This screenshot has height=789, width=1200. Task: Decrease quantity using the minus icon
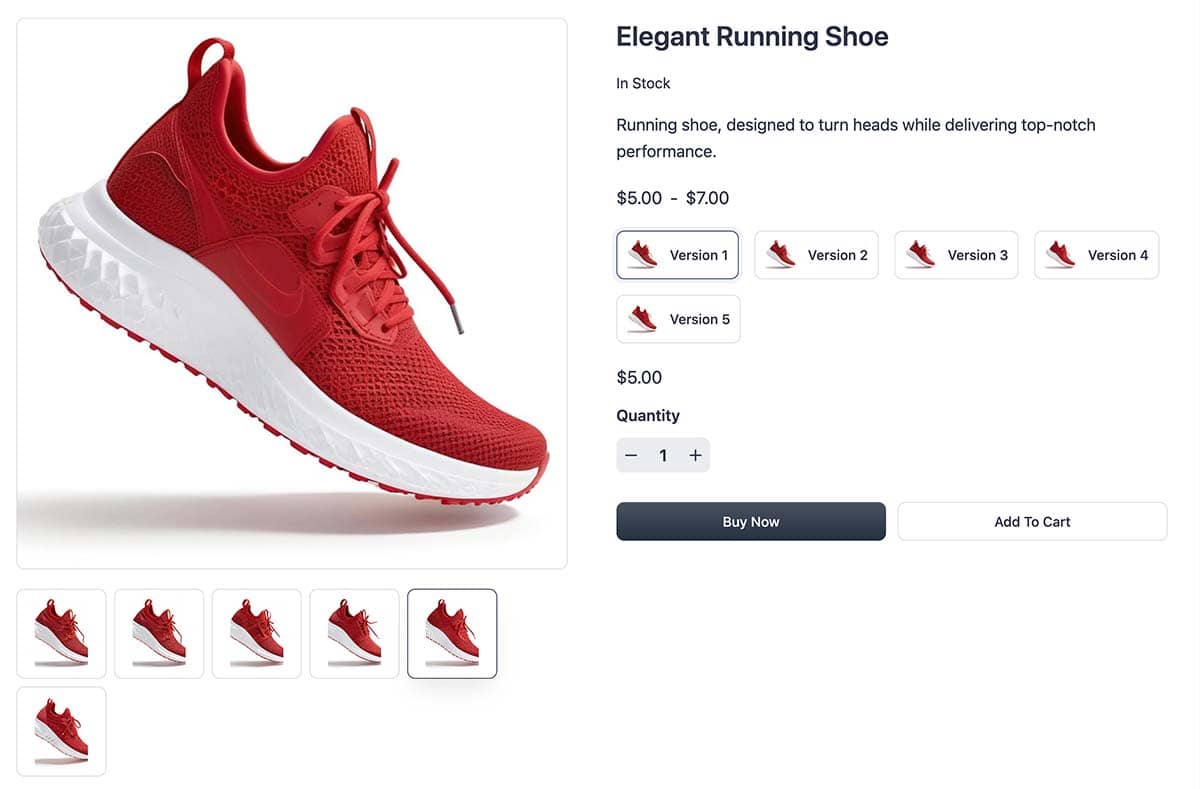[x=631, y=455]
